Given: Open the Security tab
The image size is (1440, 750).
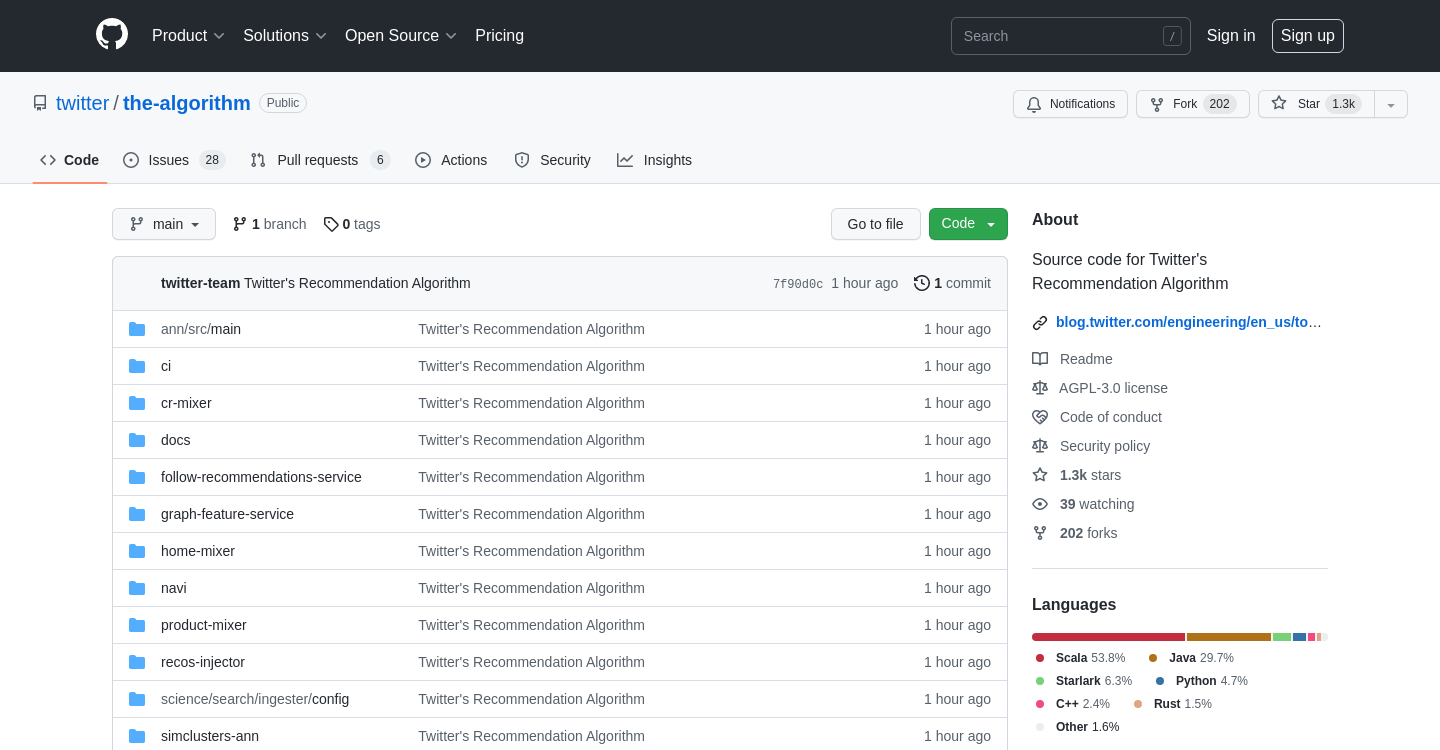Looking at the screenshot, I should click(552, 160).
